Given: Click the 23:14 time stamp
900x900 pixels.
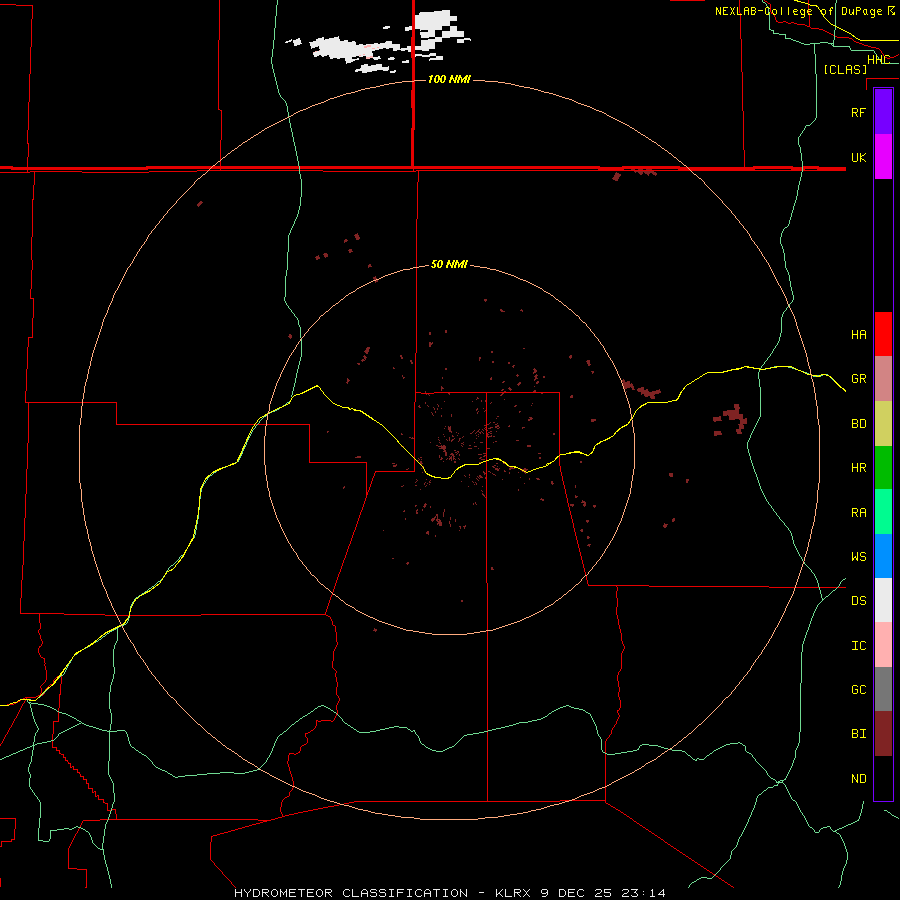Looking at the screenshot, I should [643, 893].
